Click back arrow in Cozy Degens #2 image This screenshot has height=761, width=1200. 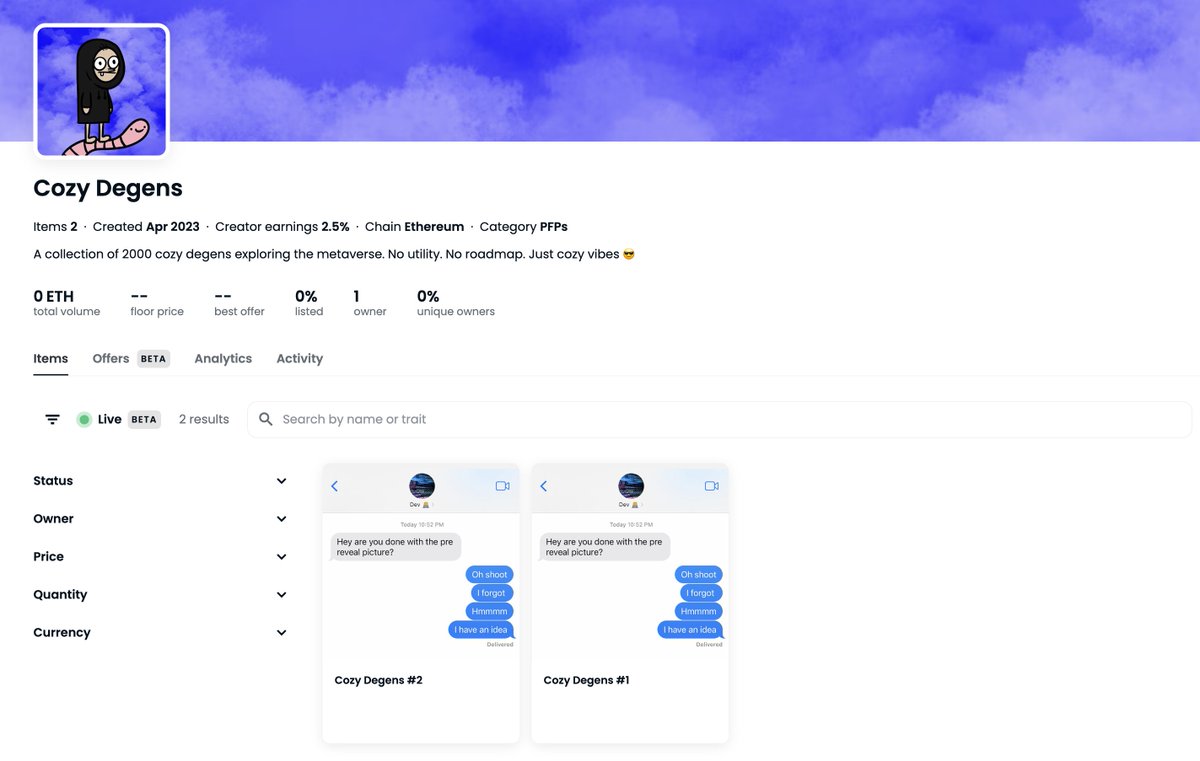tap(335, 486)
